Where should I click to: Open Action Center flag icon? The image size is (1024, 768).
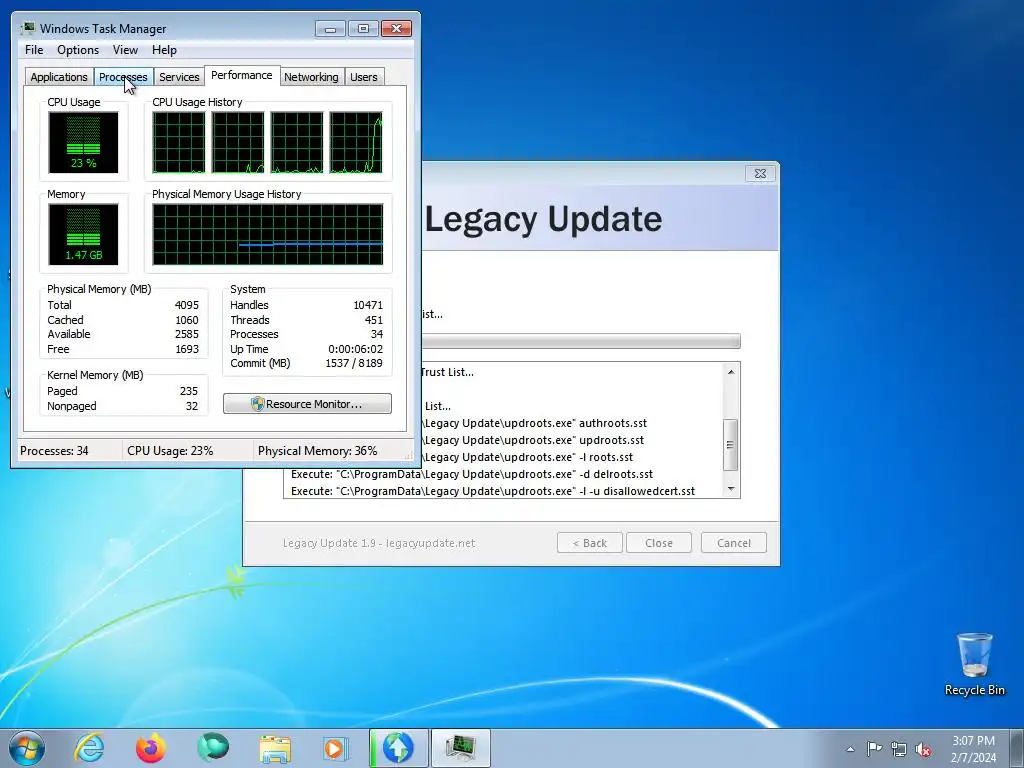874,748
